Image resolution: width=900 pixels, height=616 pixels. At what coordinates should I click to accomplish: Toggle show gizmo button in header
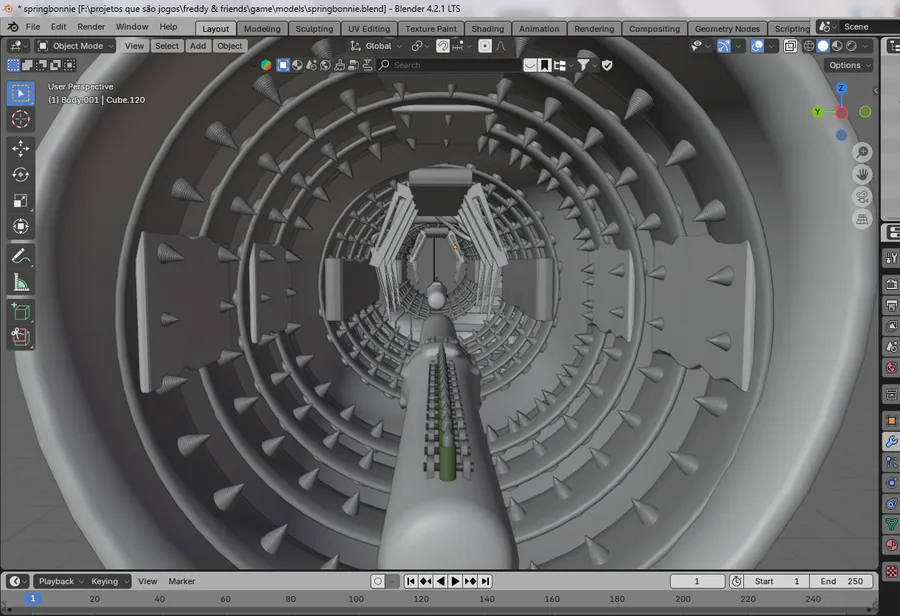click(x=724, y=46)
